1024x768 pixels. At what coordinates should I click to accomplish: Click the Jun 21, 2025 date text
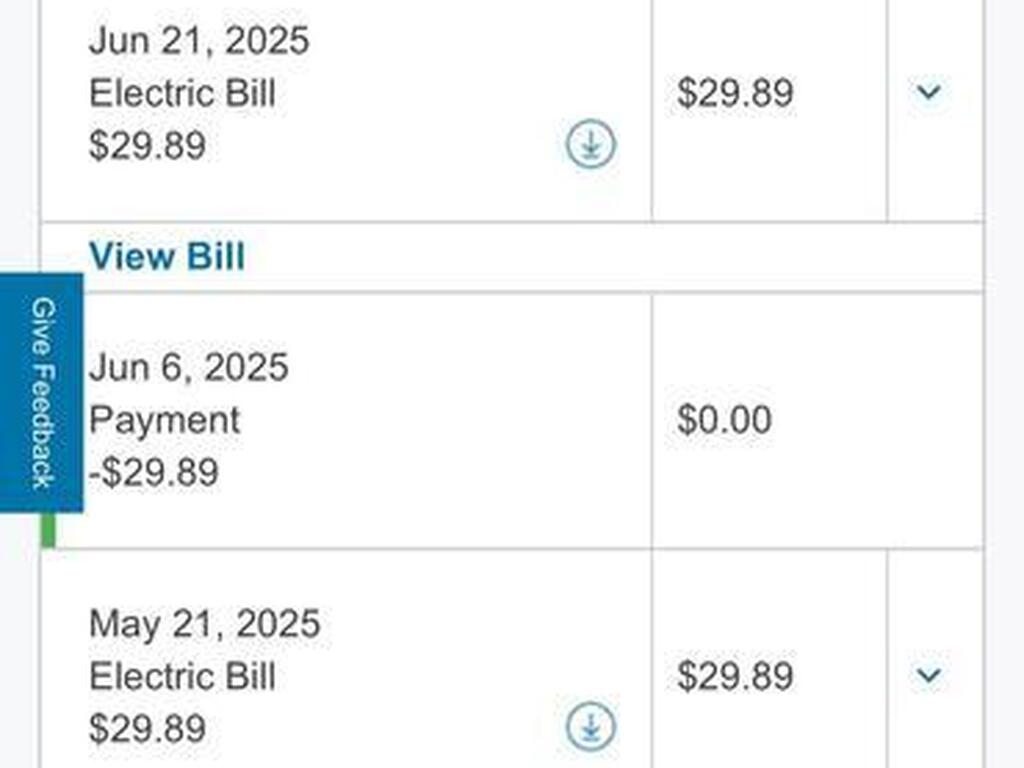point(199,41)
